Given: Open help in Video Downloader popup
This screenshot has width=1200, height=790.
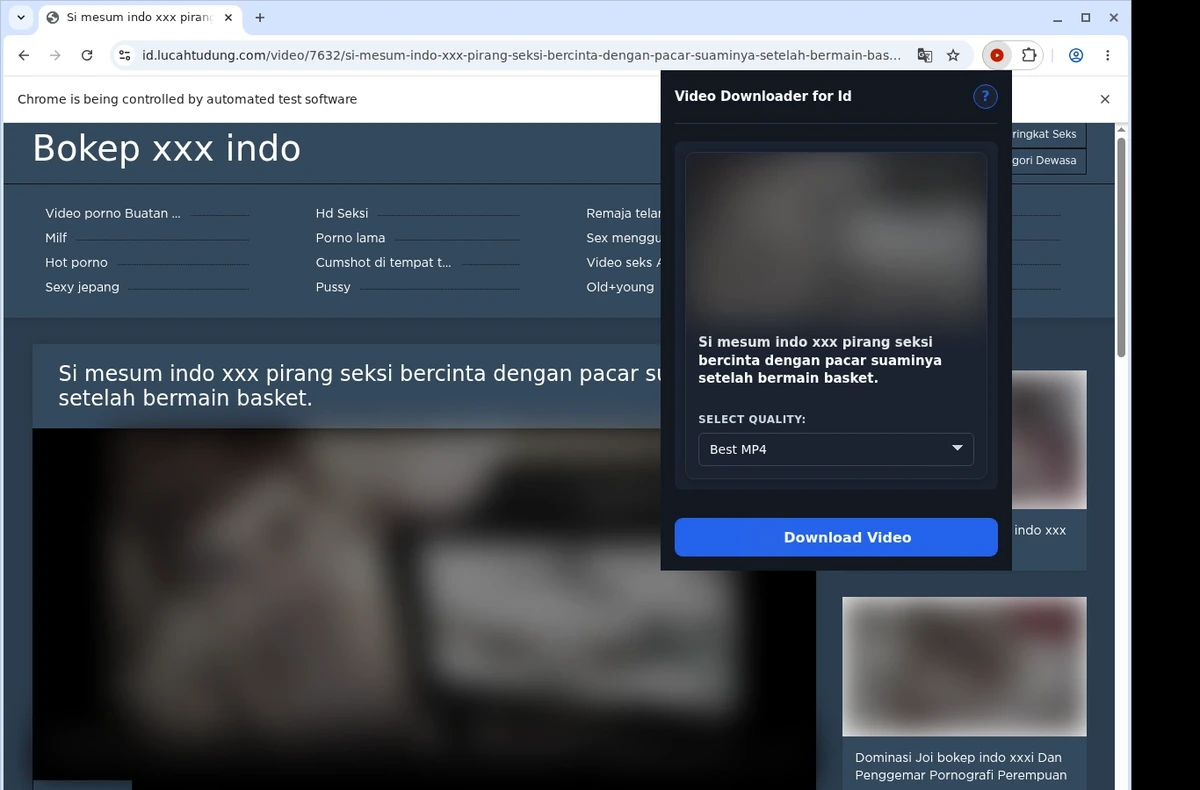Looking at the screenshot, I should tap(985, 96).
